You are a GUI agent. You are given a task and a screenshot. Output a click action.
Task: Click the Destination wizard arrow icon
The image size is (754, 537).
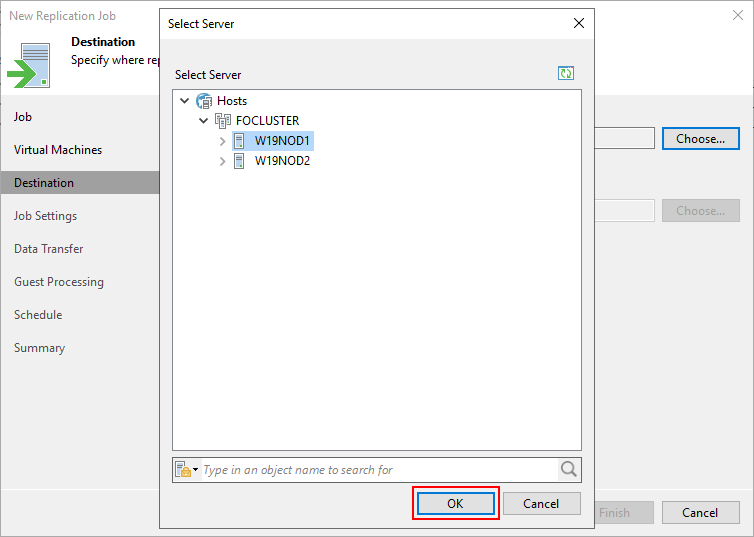(29, 66)
